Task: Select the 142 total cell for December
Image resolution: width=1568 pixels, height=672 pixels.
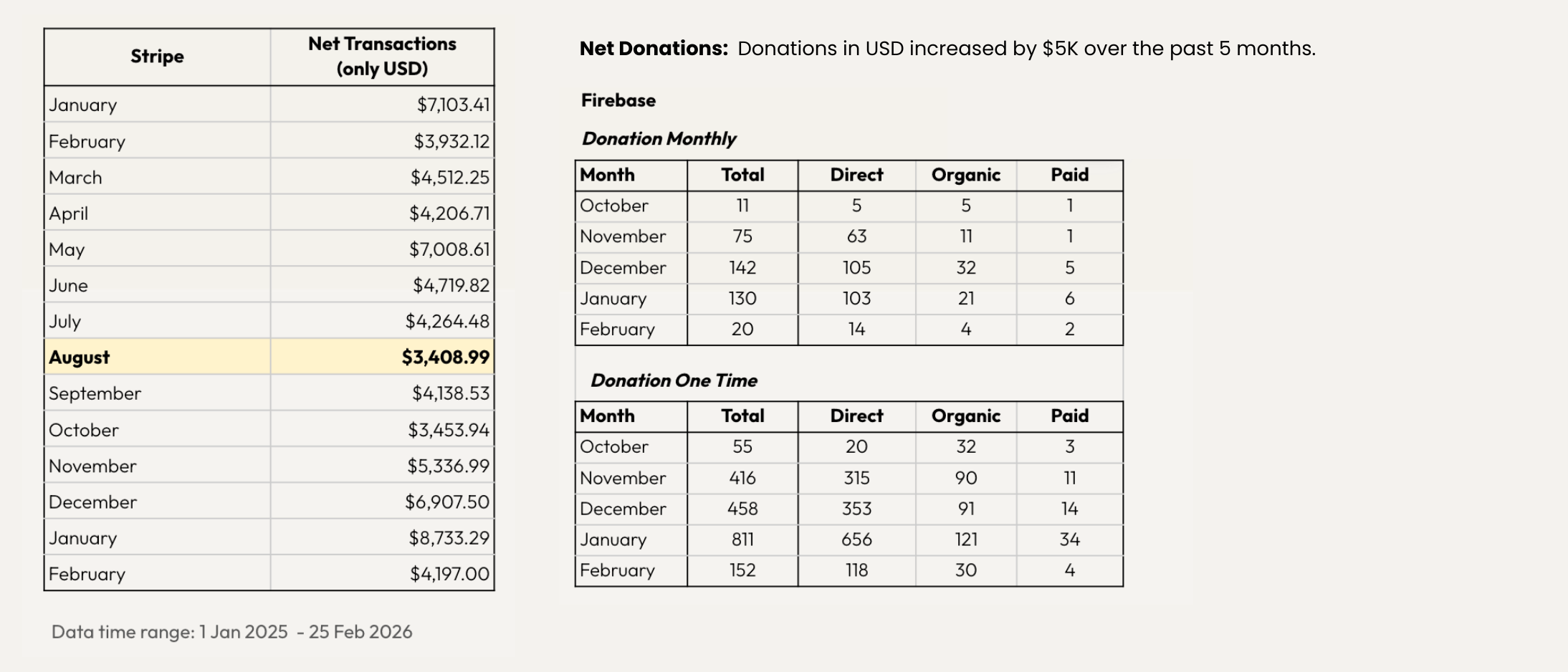Action: [x=742, y=268]
